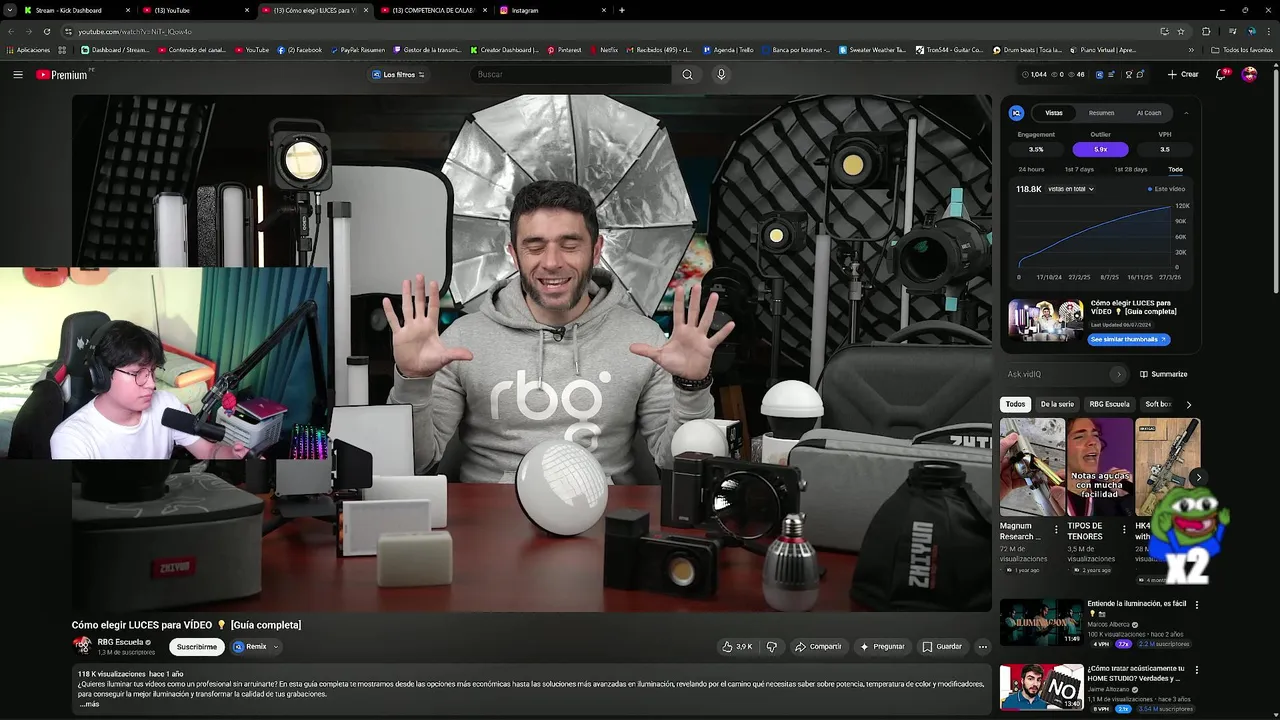This screenshot has height=720, width=1280.
Task: Open options for Magnum Research short
Action: (x=1056, y=529)
